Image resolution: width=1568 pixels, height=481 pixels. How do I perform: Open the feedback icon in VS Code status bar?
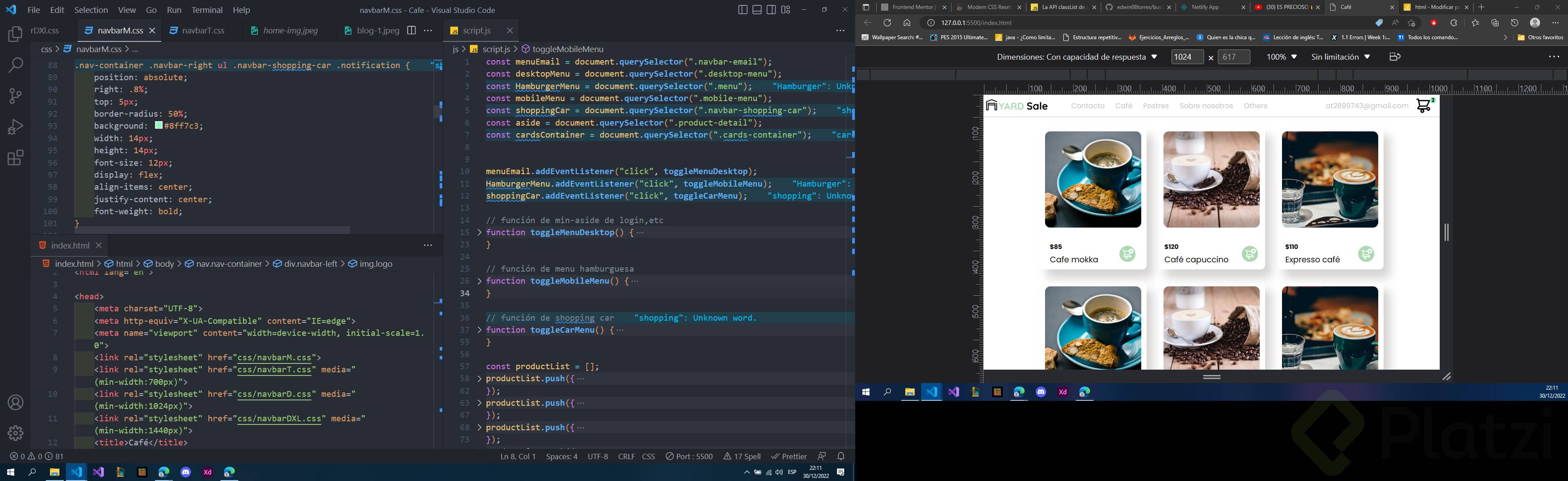point(822,456)
